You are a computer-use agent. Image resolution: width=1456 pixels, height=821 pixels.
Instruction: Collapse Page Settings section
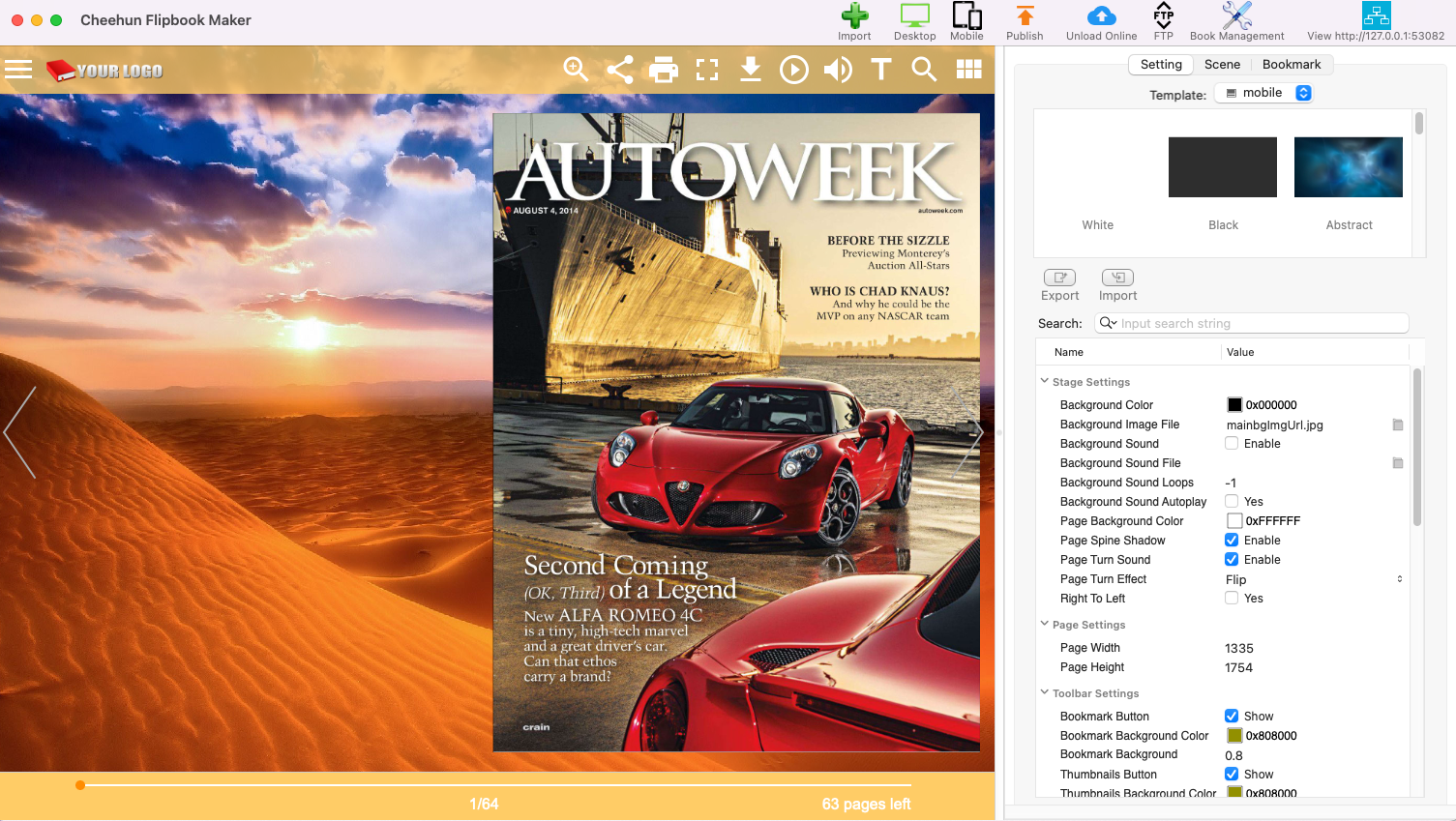(1045, 624)
